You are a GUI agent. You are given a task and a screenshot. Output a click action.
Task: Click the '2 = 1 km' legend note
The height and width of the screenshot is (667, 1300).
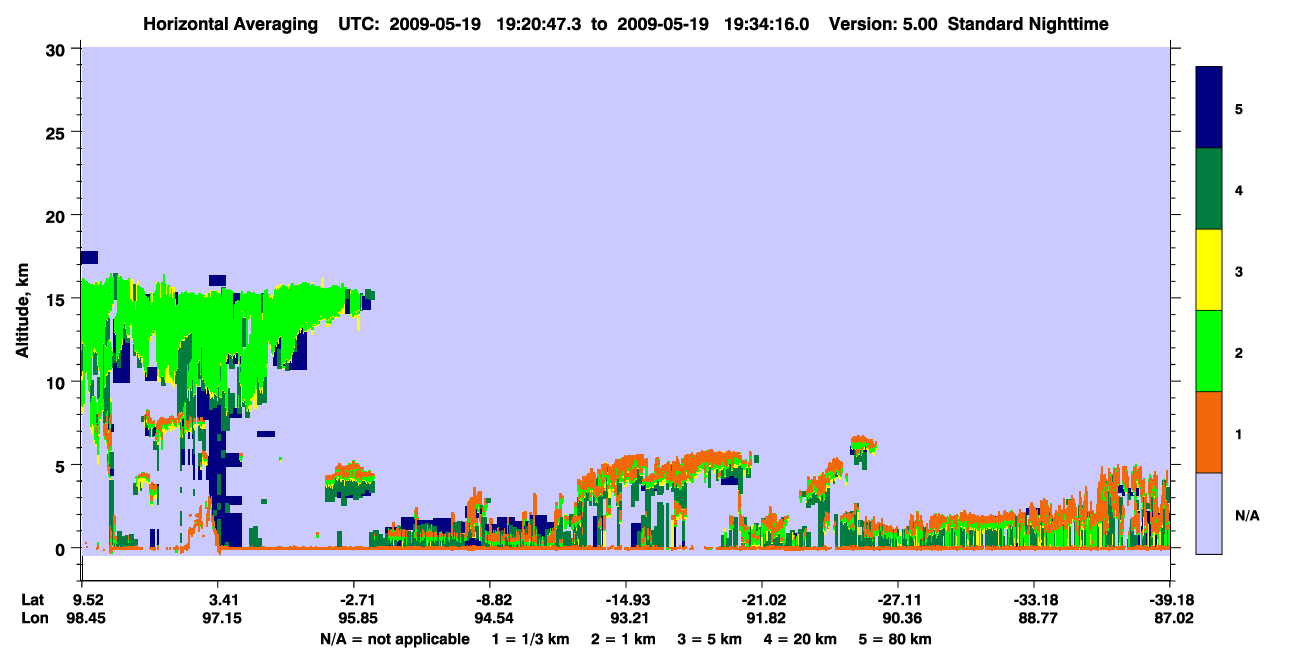point(623,640)
